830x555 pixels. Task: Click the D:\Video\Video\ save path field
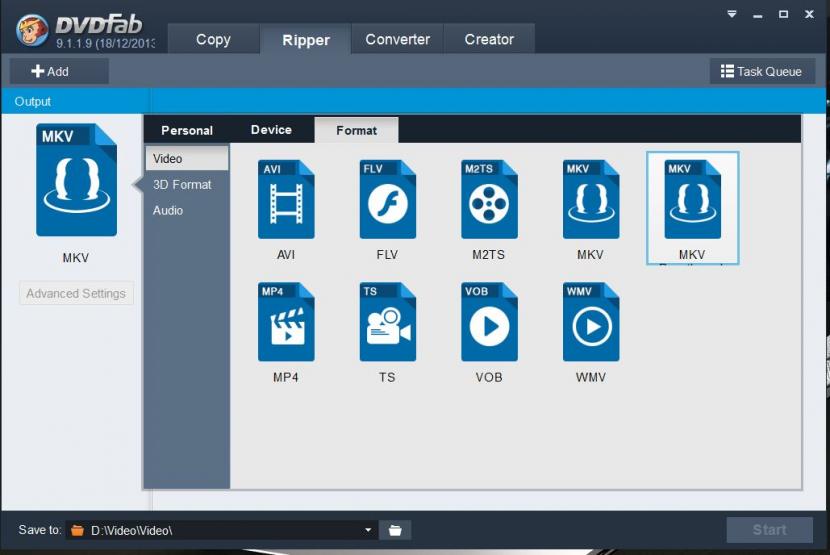tap(222, 530)
